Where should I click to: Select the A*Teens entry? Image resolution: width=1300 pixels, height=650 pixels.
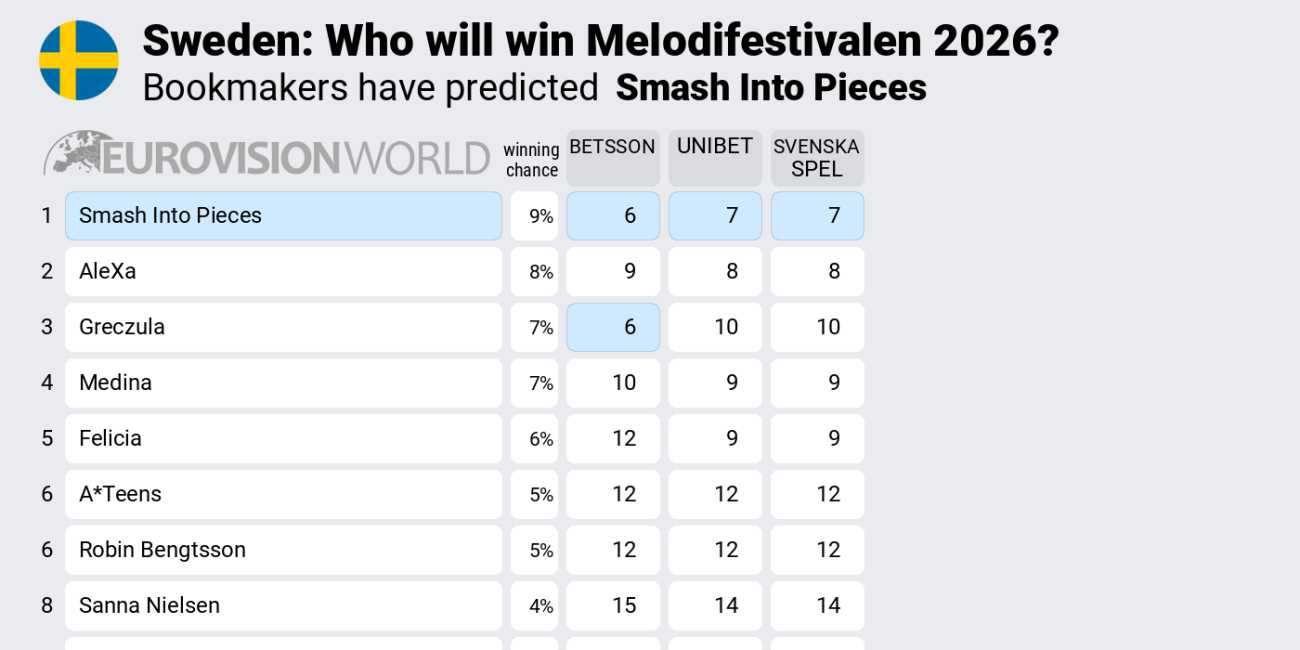click(283, 494)
